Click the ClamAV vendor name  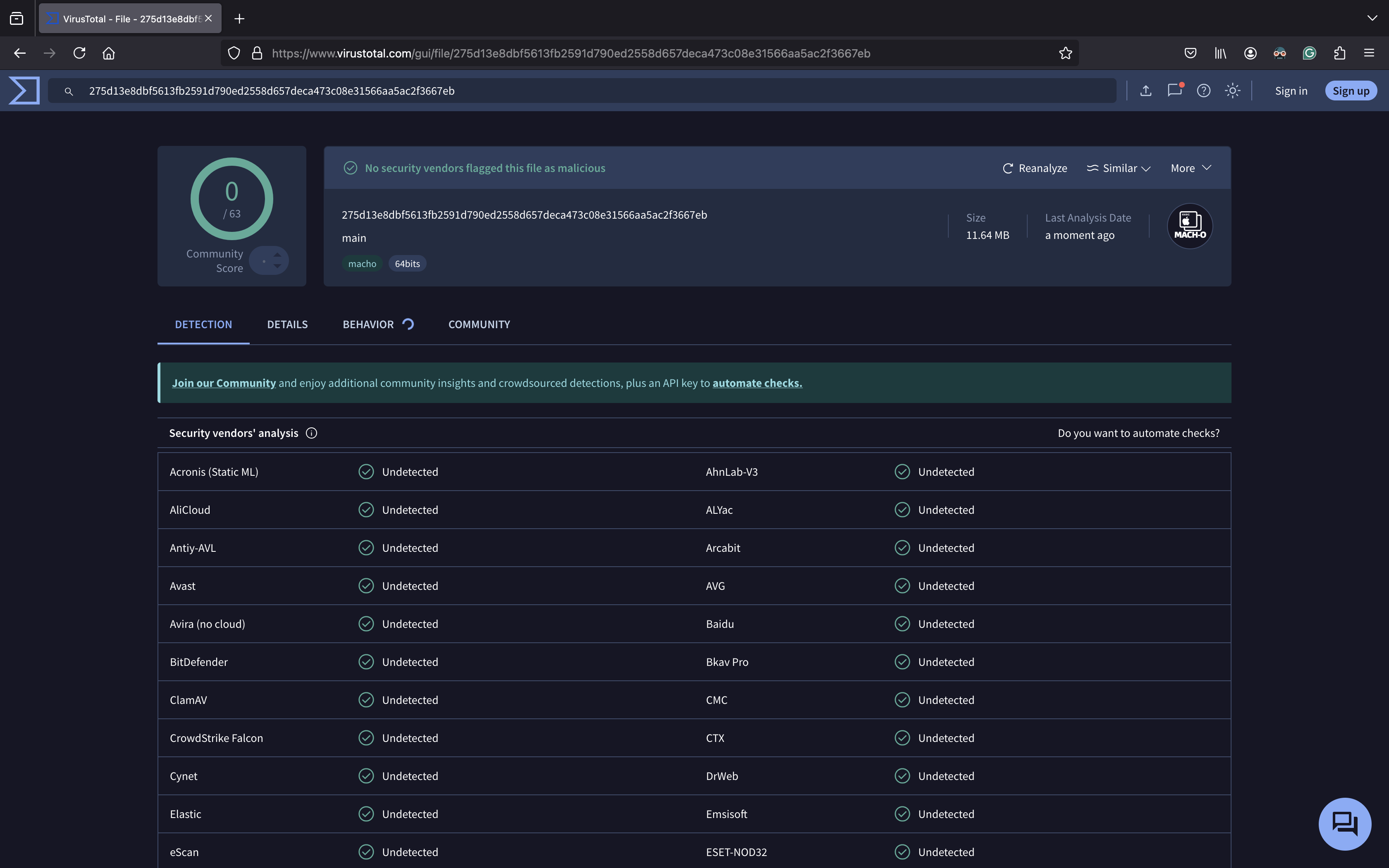(188, 700)
